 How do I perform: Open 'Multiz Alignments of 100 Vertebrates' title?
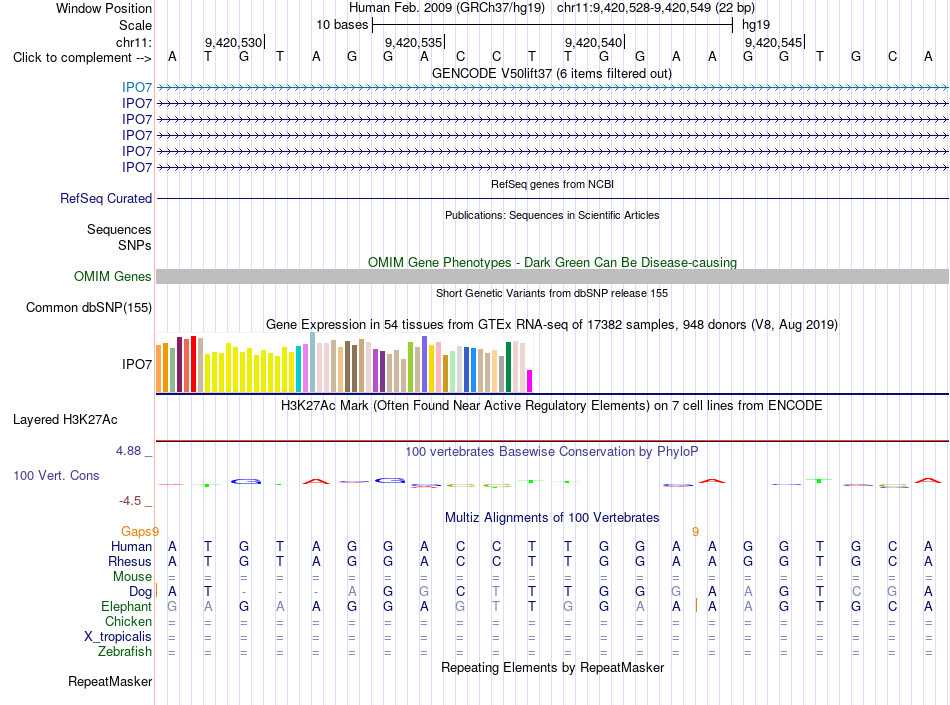pyautogui.click(x=552, y=518)
